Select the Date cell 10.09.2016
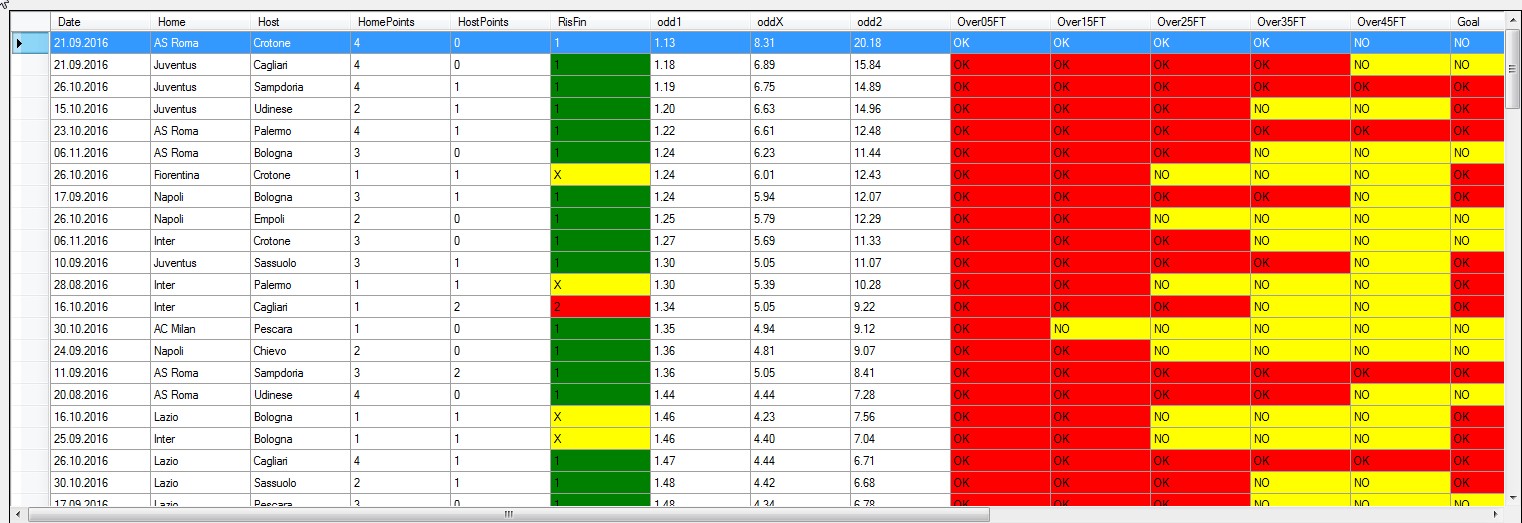The width and height of the screenshot is (1522, 523). 100,263
